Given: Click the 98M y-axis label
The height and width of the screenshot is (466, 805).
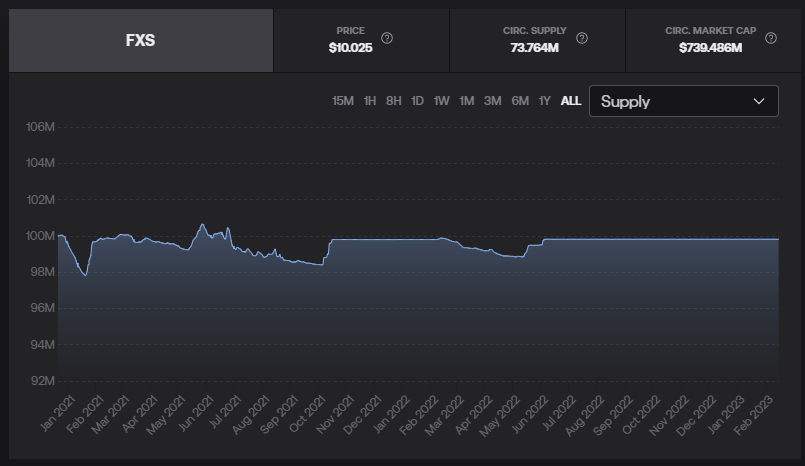Looking at the screenshot, I should (x=43, y=272).
